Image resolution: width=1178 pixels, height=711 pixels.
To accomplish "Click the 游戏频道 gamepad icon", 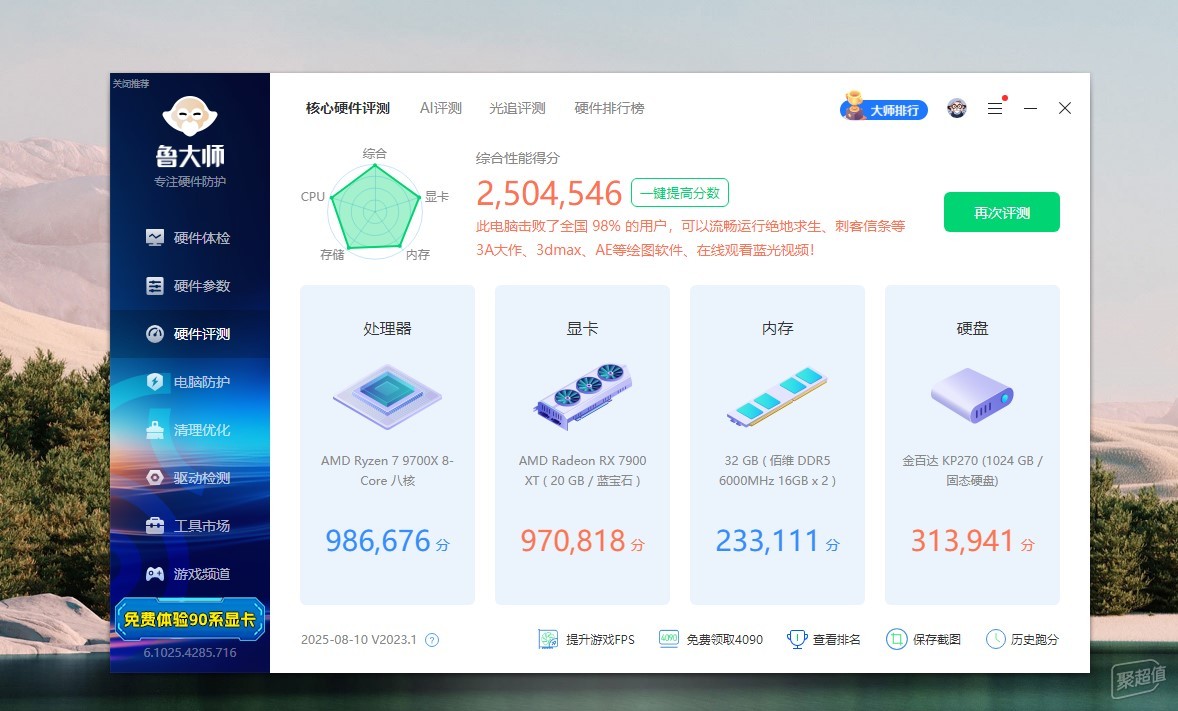I will 155,574.
